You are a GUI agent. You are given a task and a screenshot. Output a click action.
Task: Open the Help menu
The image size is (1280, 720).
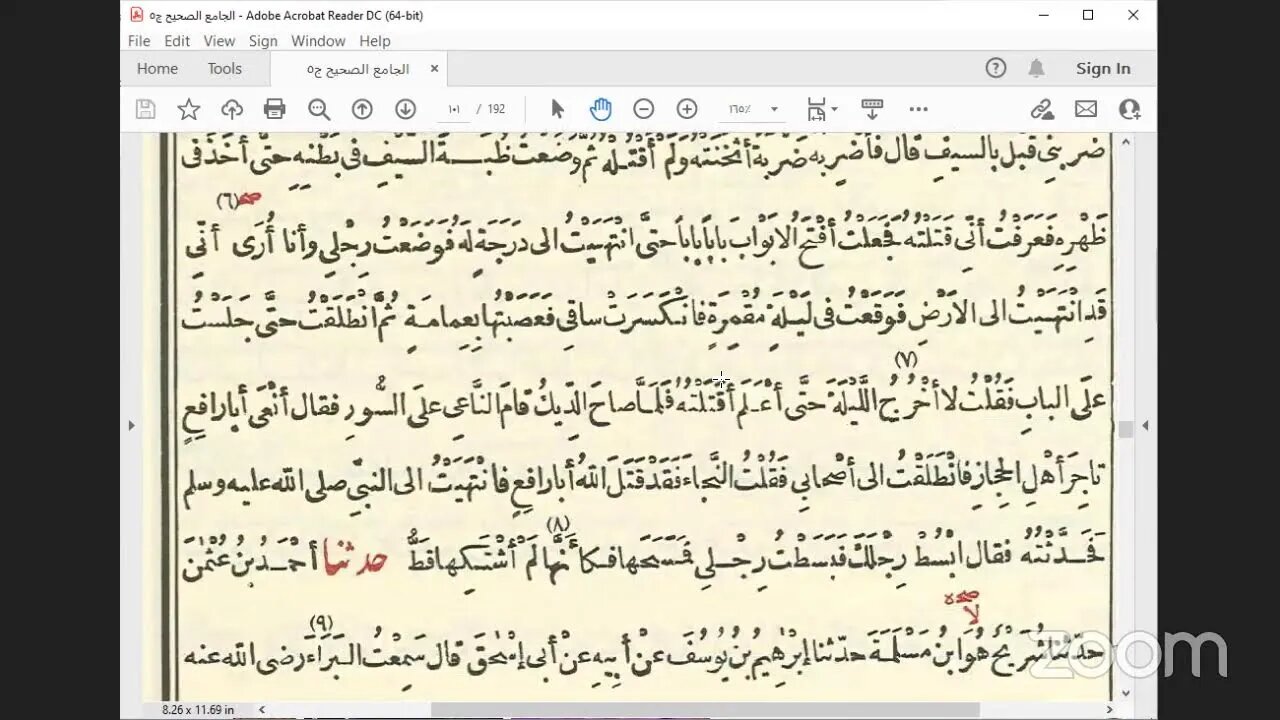[375, 41]
